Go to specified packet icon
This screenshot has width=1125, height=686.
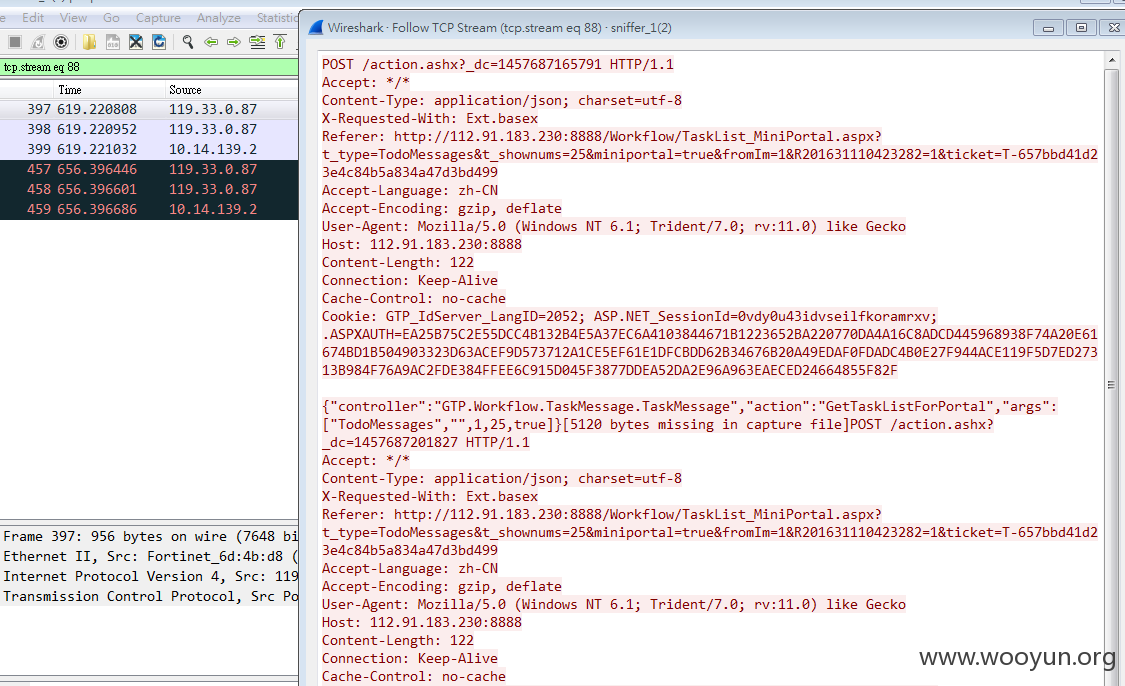tap(257, 42)
